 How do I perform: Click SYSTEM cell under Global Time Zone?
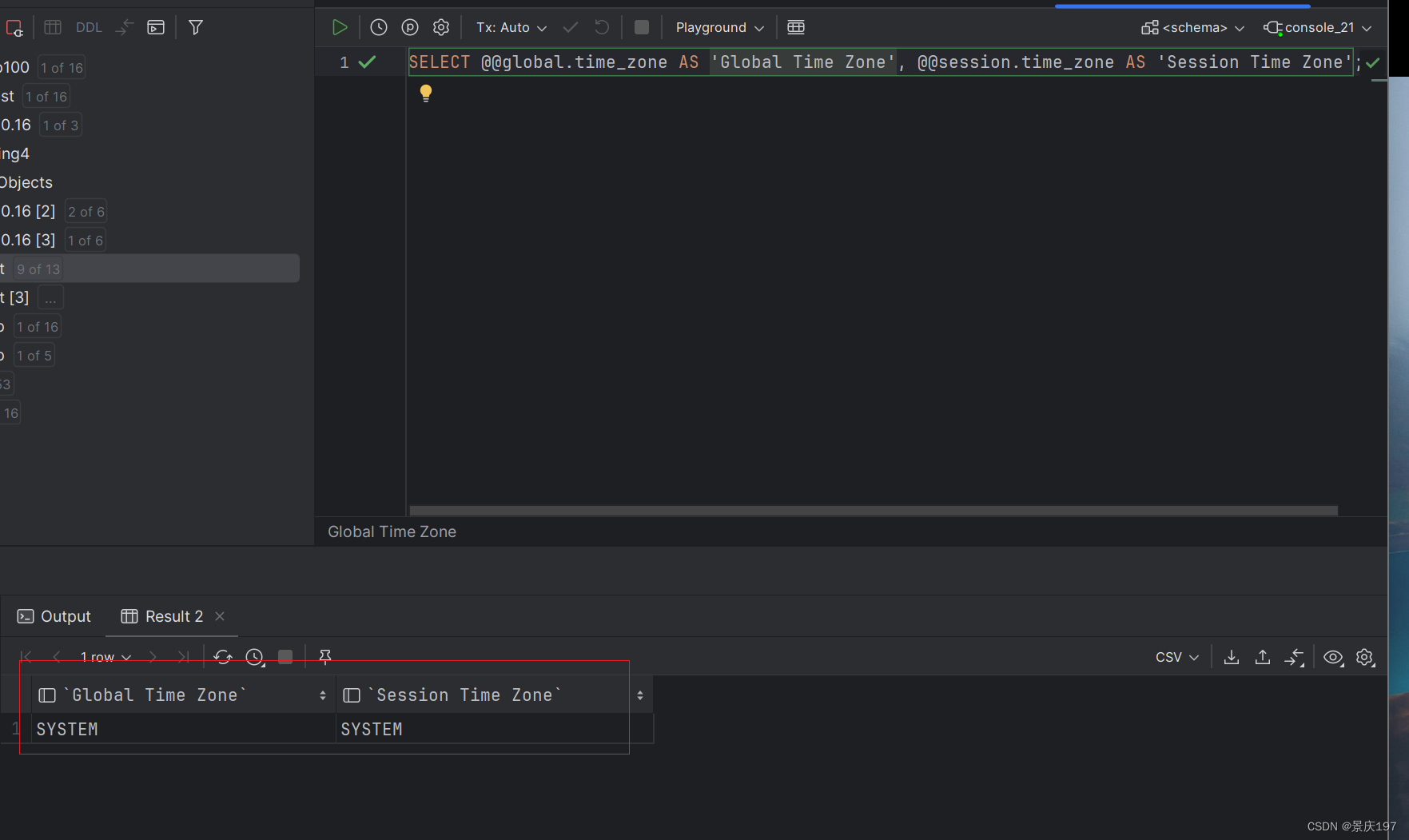[x=184, y=729]
